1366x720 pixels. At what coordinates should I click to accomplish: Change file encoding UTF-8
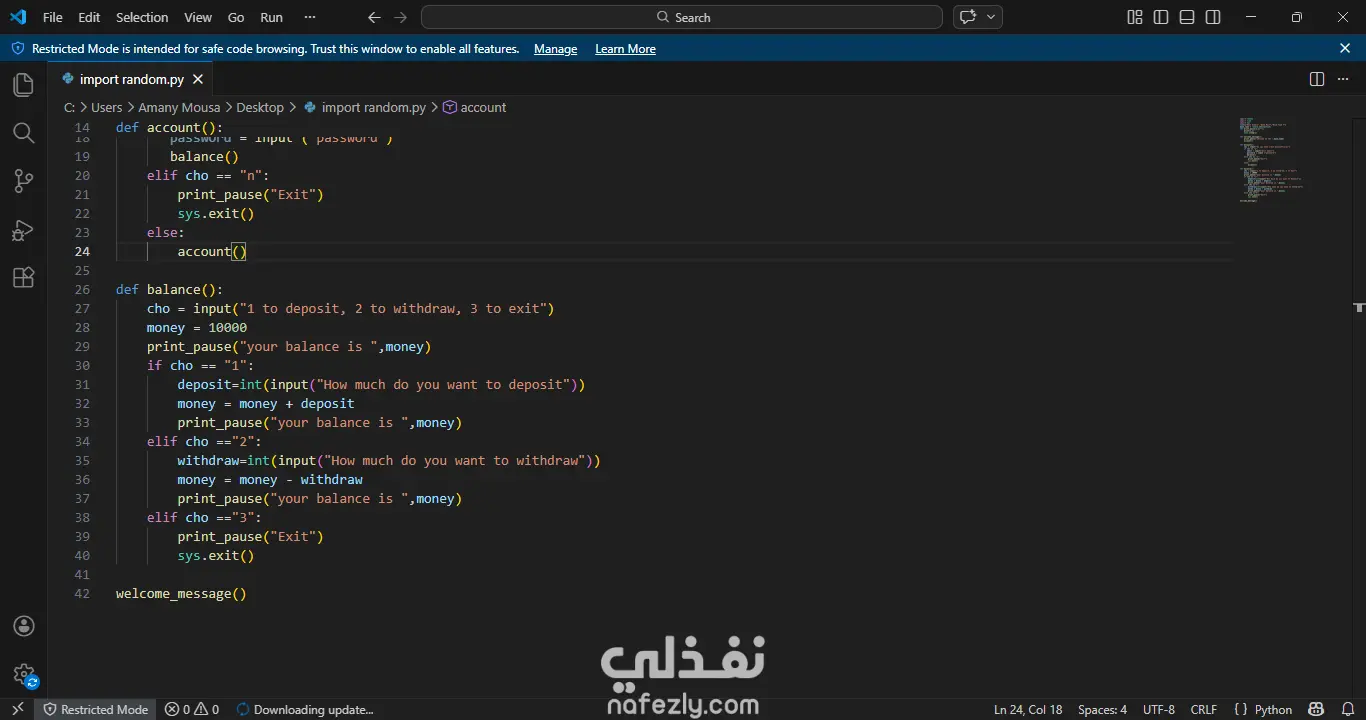pyautogui.click(x=1159, y=709)
